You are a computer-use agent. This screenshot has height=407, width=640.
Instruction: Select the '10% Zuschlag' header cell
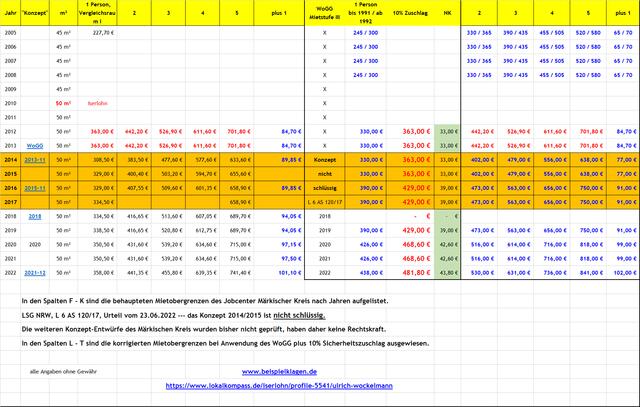pos(410,13)
